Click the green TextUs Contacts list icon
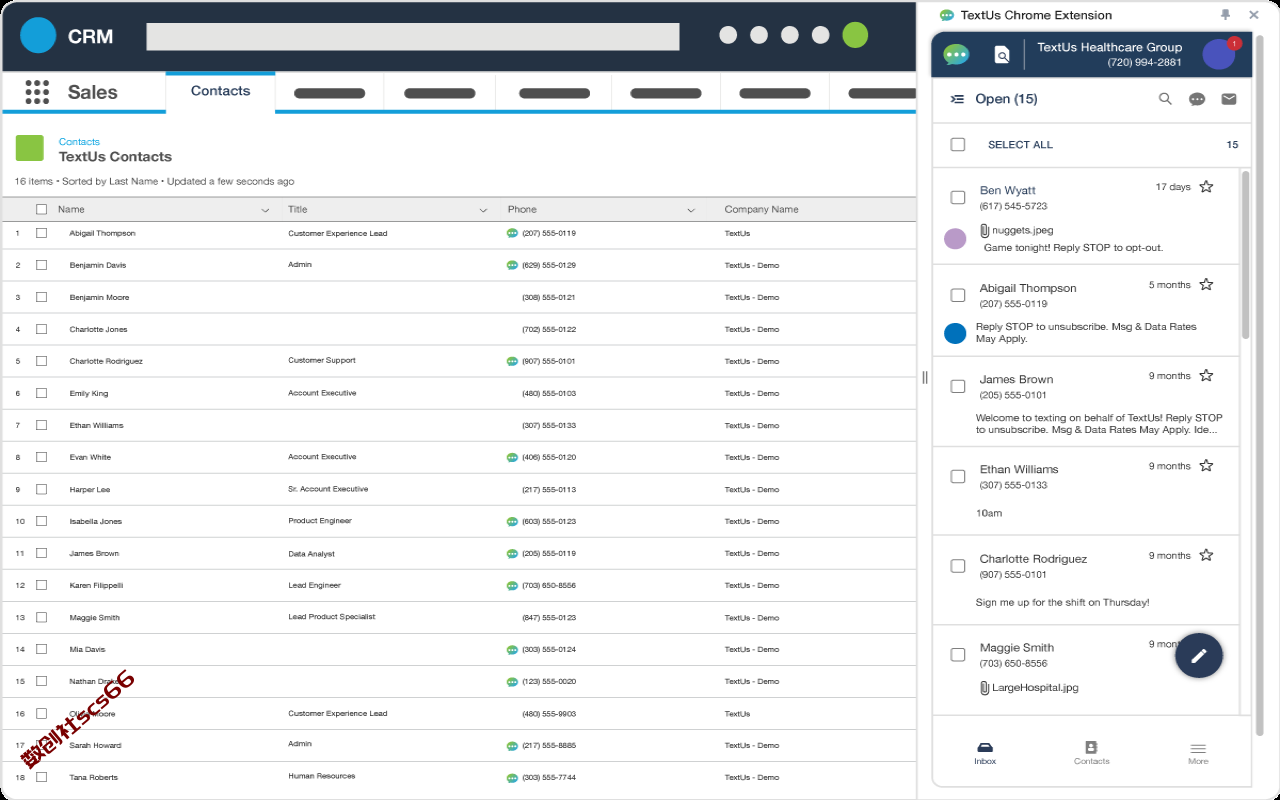 (x=29, y=148)
